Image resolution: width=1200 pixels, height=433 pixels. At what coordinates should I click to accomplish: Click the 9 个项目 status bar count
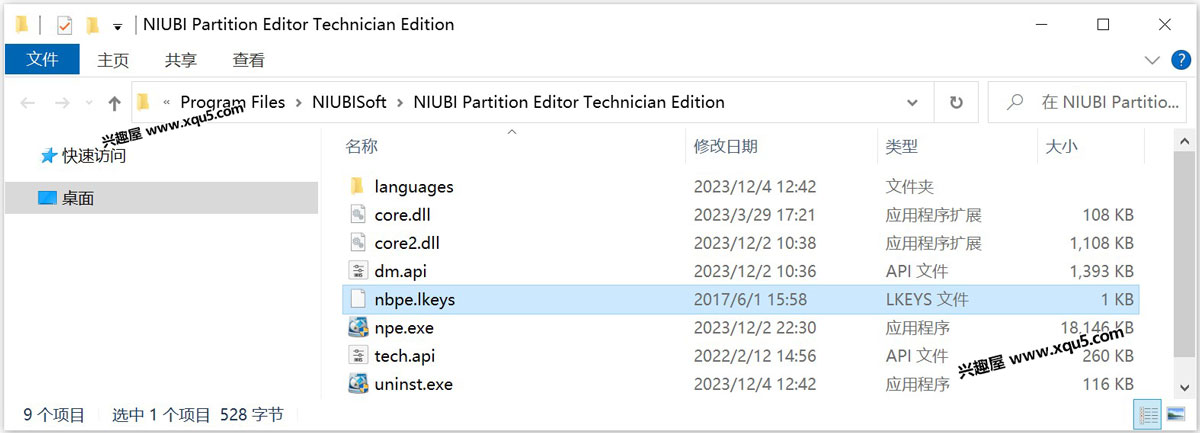click(54, 414)
